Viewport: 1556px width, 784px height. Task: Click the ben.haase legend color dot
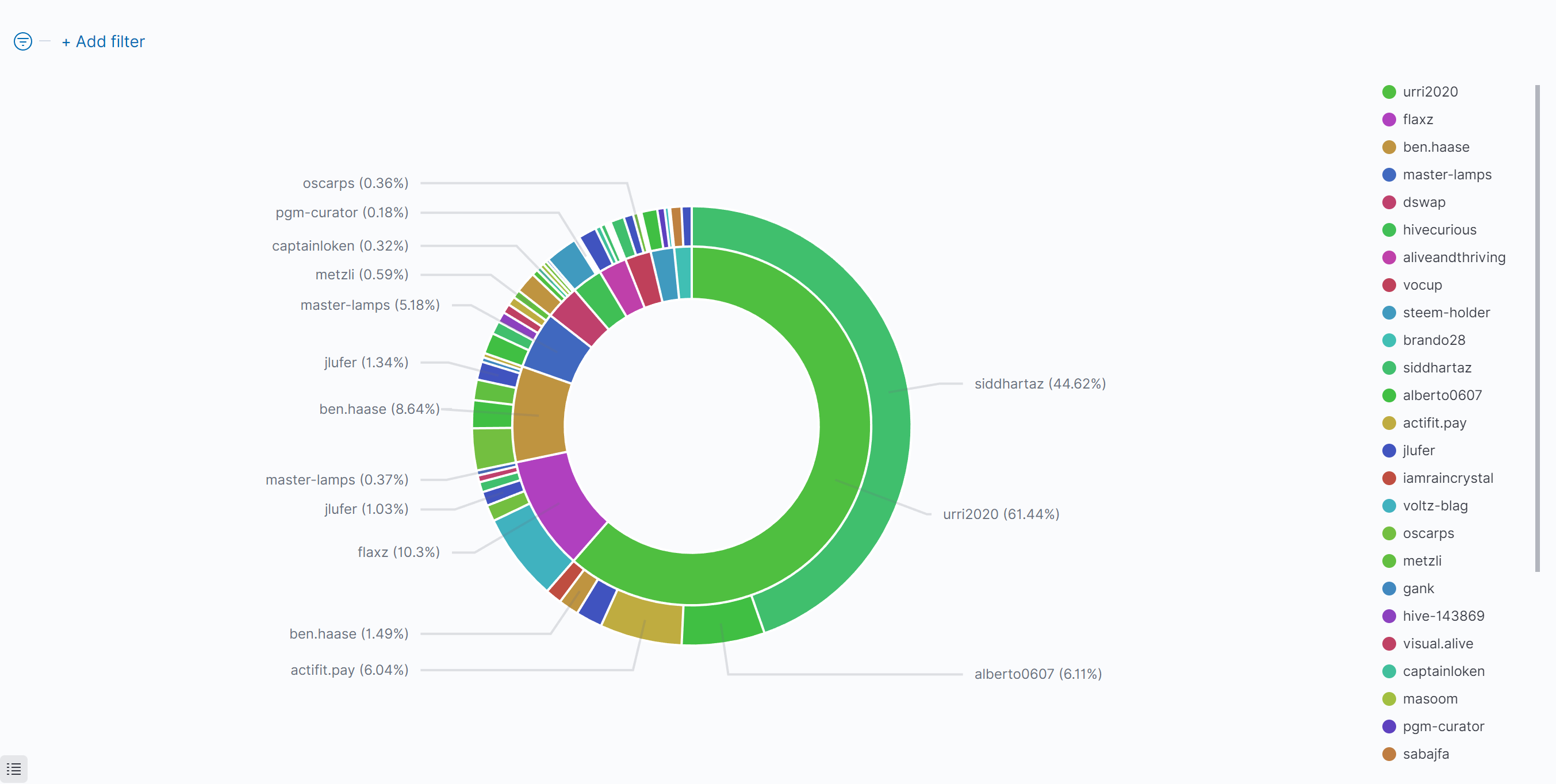point(1389,147)
